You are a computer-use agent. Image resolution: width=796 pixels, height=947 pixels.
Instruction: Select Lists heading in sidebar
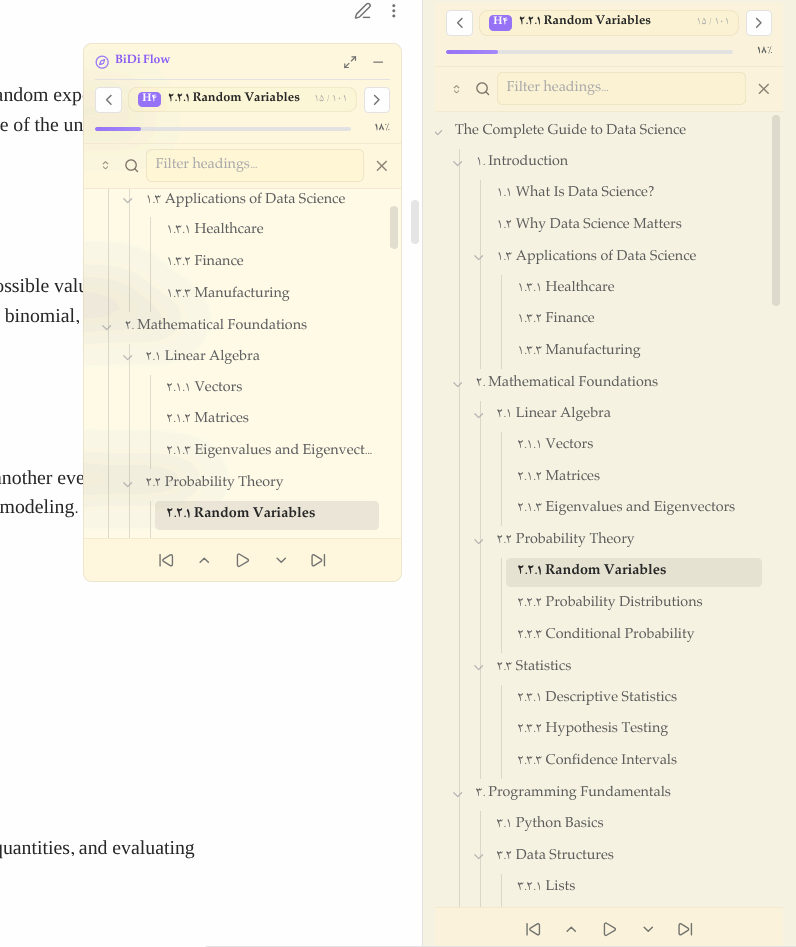click(x=547, y=885)
